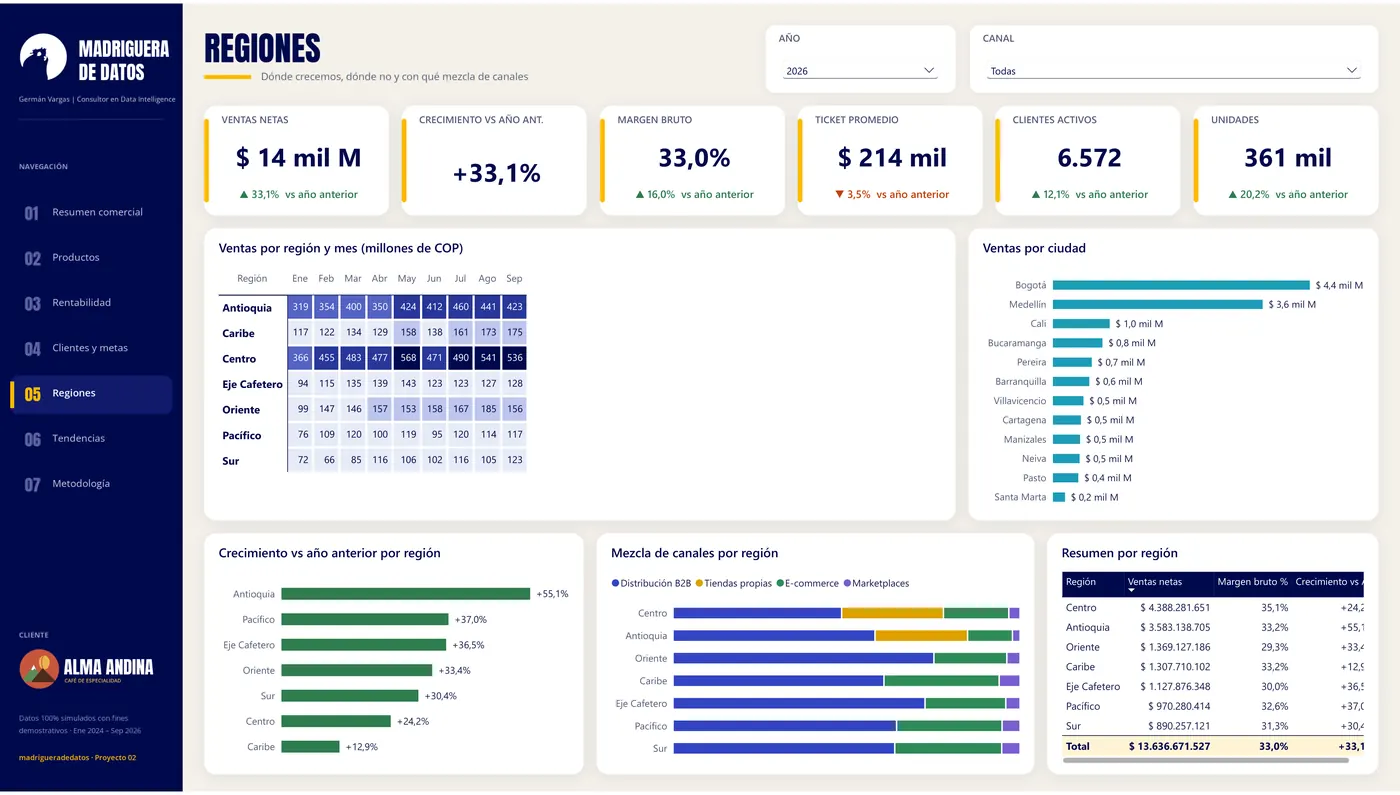Screen dimensions: 1400x795
Task: Expand the Canal dropdown showing Todas
Action: point(1174,71)
